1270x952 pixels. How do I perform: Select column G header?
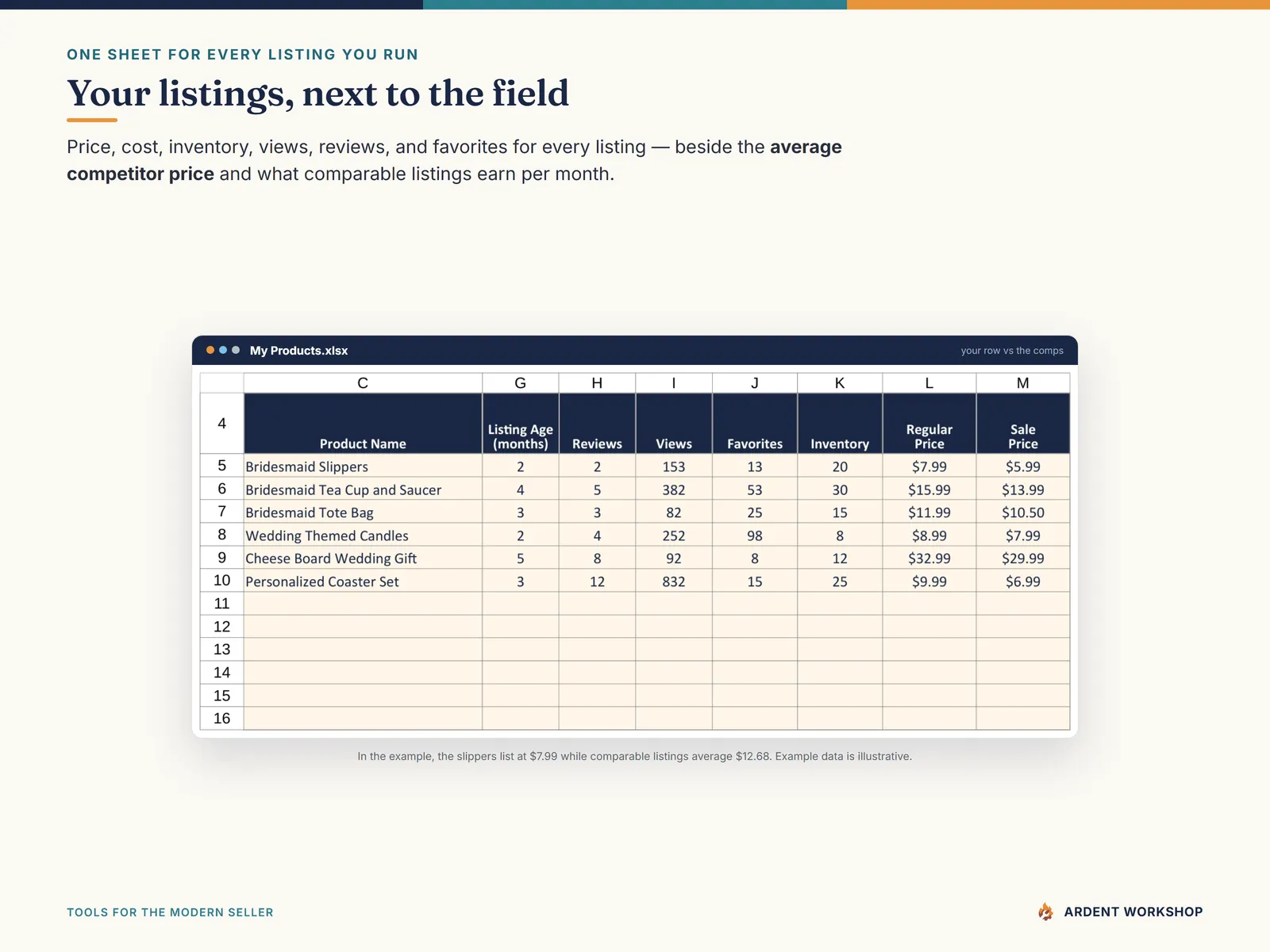click(521, 383)
